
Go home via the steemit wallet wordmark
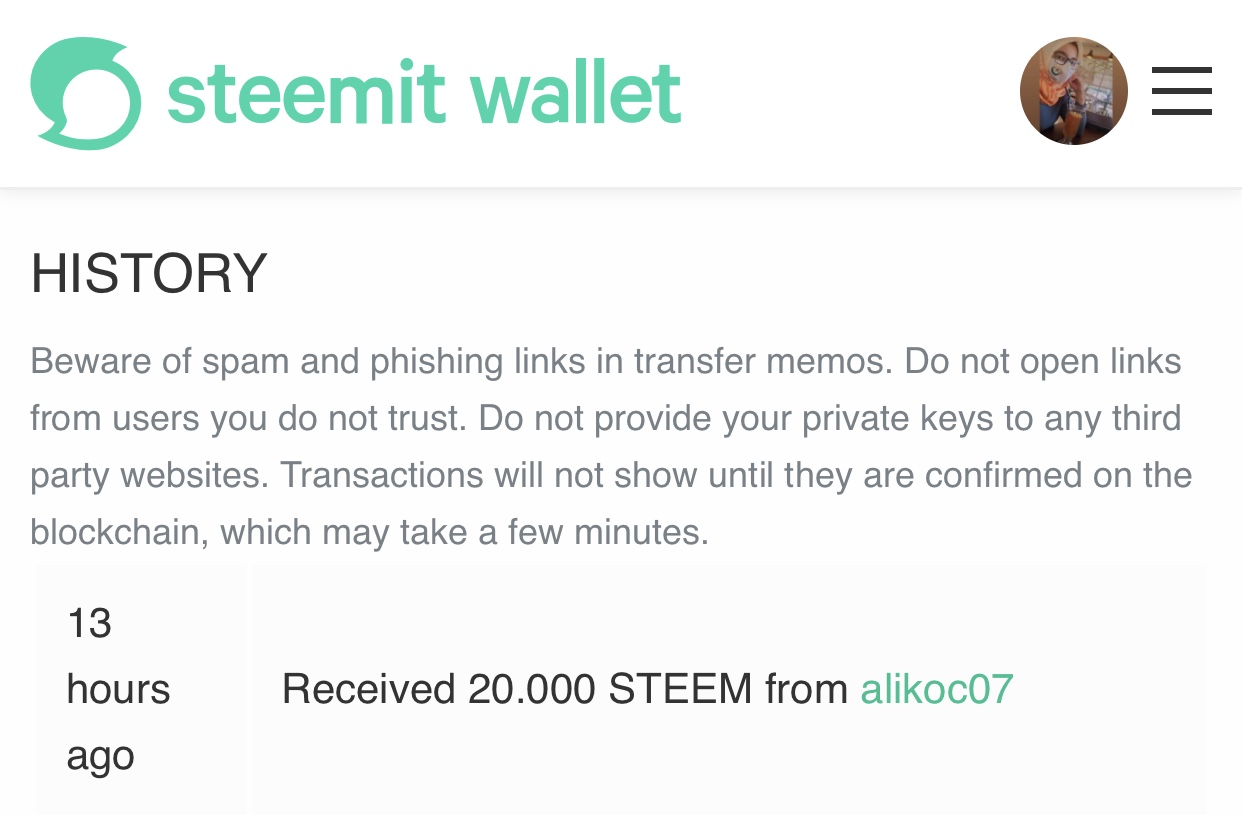[x=424, y=92]
